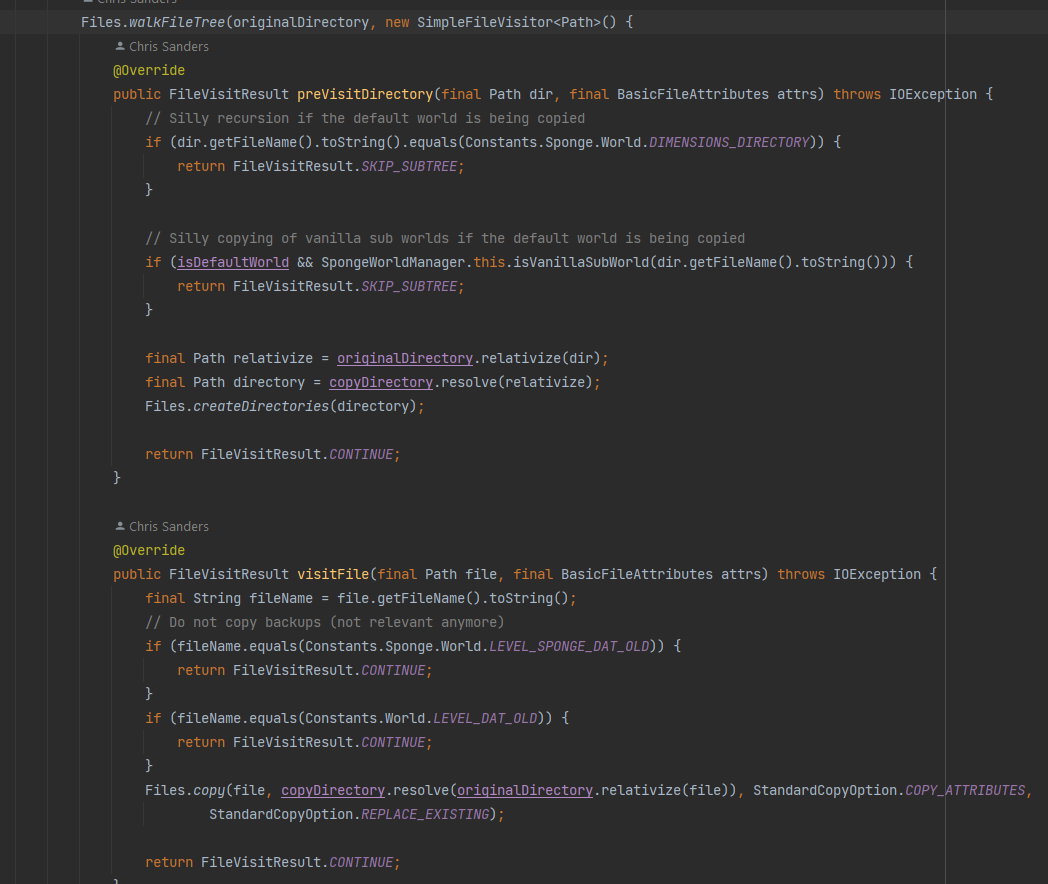The width and height of the screenshot is (1048, 884).
Task: Click the REPLACE_EXISTING option
Action: pos(425,815)
